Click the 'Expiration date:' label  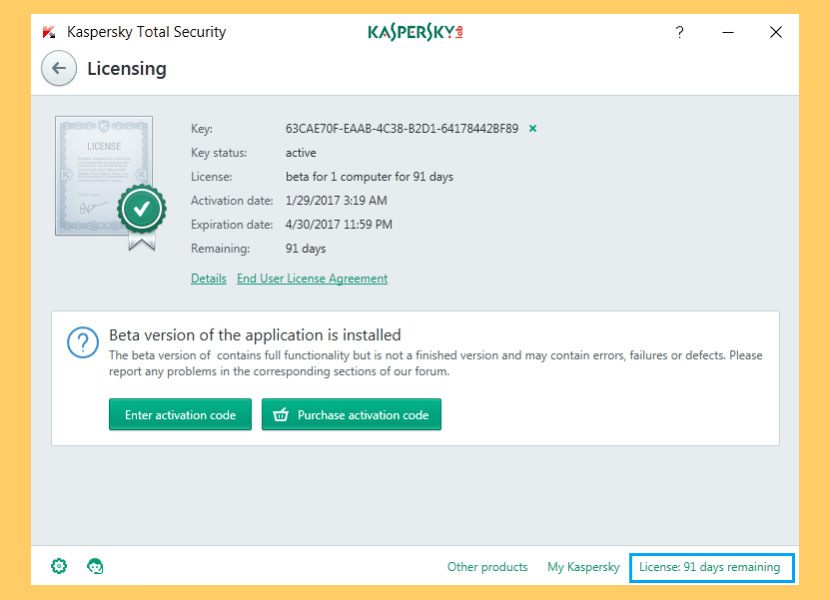(x=232, y=225)
